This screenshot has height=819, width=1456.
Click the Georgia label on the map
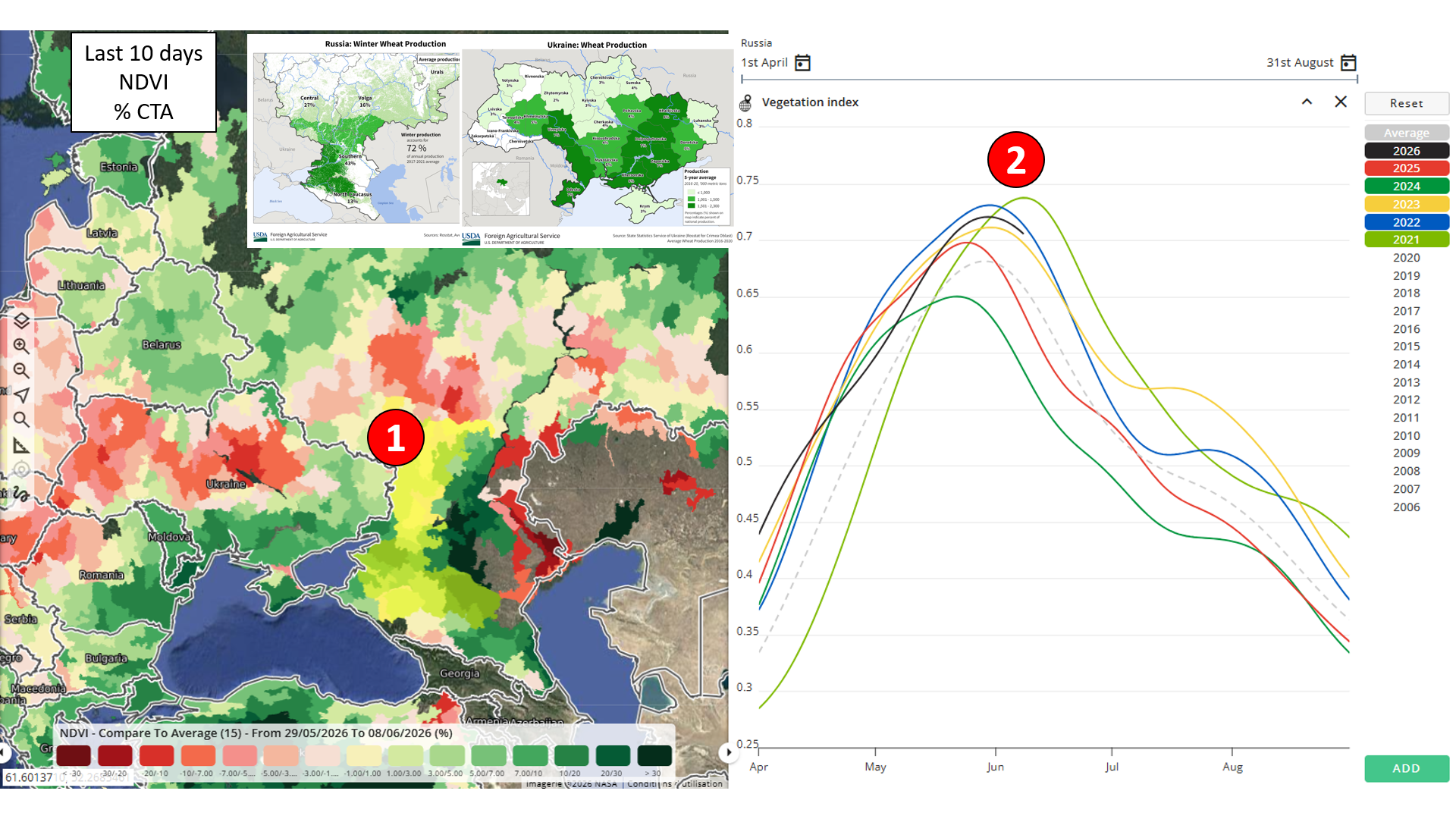(x=460, y=673)
